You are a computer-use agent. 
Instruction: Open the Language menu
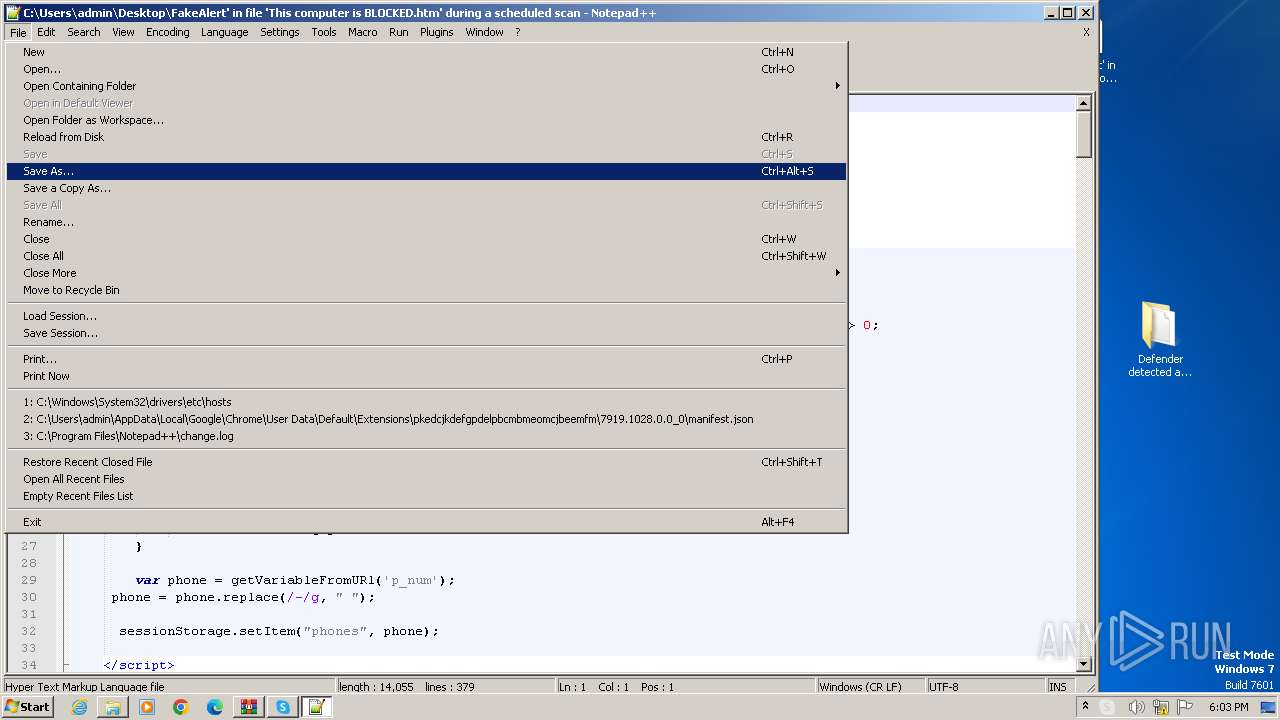pyautogui.click(x=224, y=32)
